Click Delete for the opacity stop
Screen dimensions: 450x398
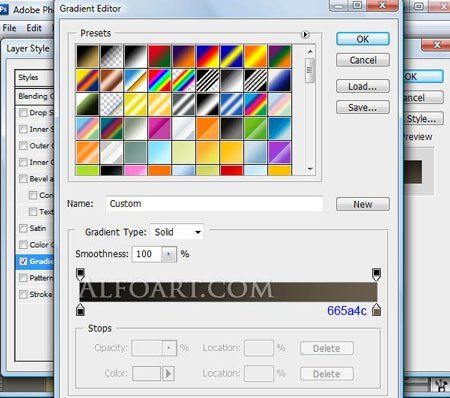[x=327, y=348]
